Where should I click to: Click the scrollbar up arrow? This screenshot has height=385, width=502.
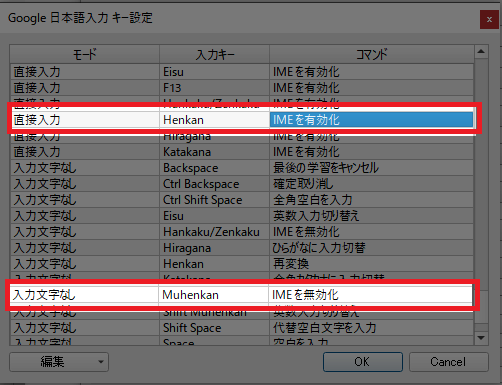(x=481, y=52)
